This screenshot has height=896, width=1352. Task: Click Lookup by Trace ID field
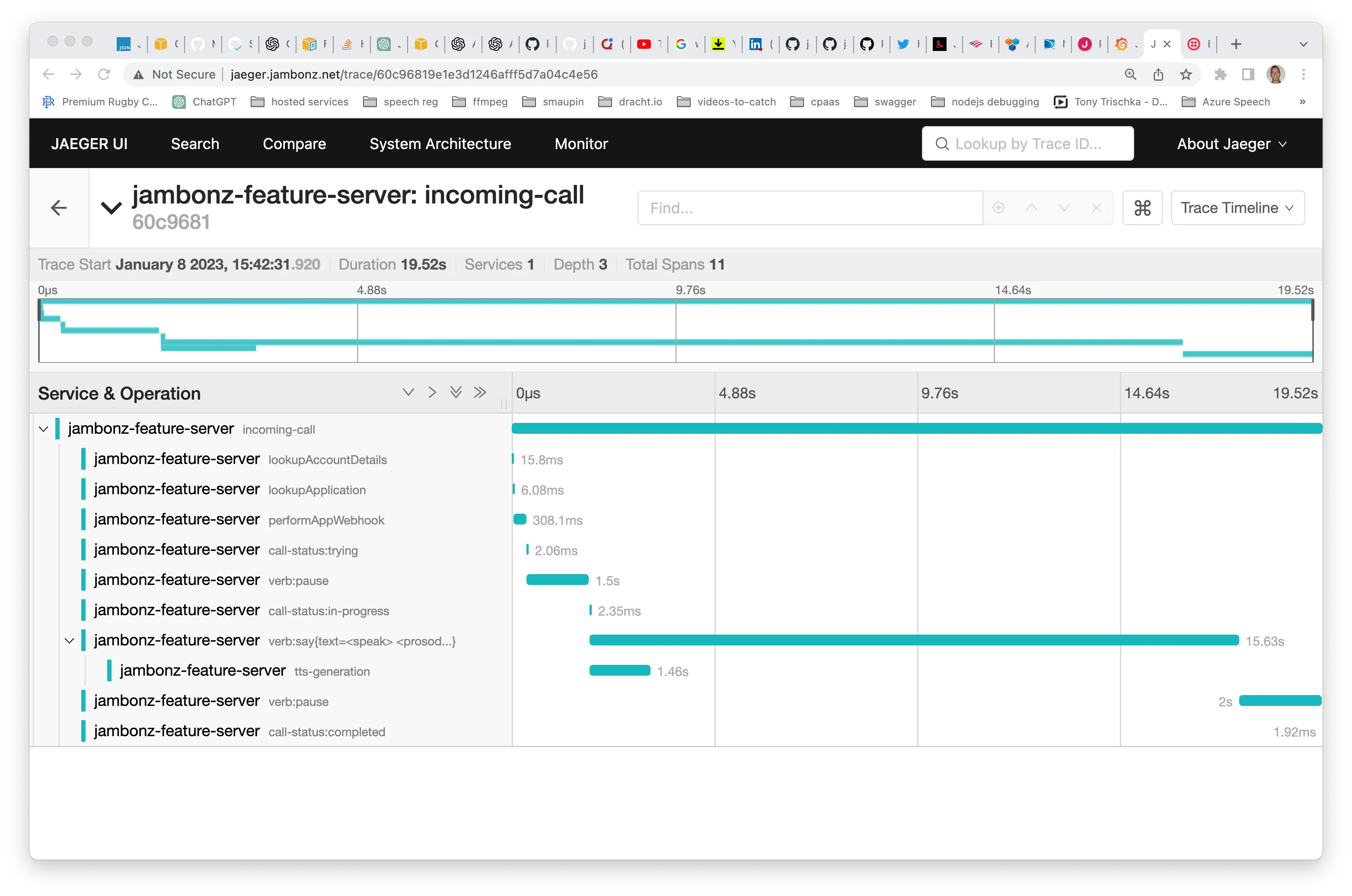pos(1027,143)
